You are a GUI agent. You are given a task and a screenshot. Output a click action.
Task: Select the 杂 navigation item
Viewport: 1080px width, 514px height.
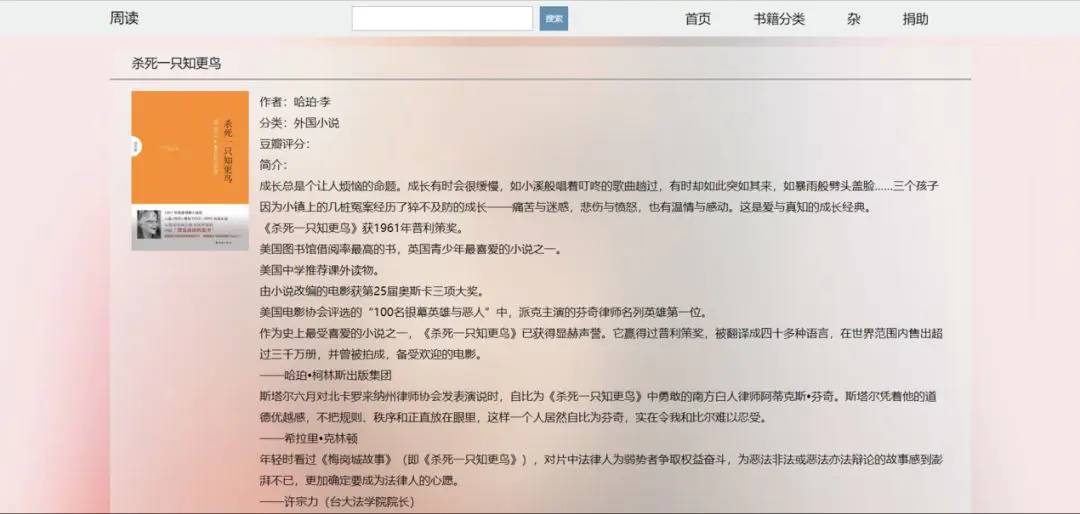pos(853,19)
